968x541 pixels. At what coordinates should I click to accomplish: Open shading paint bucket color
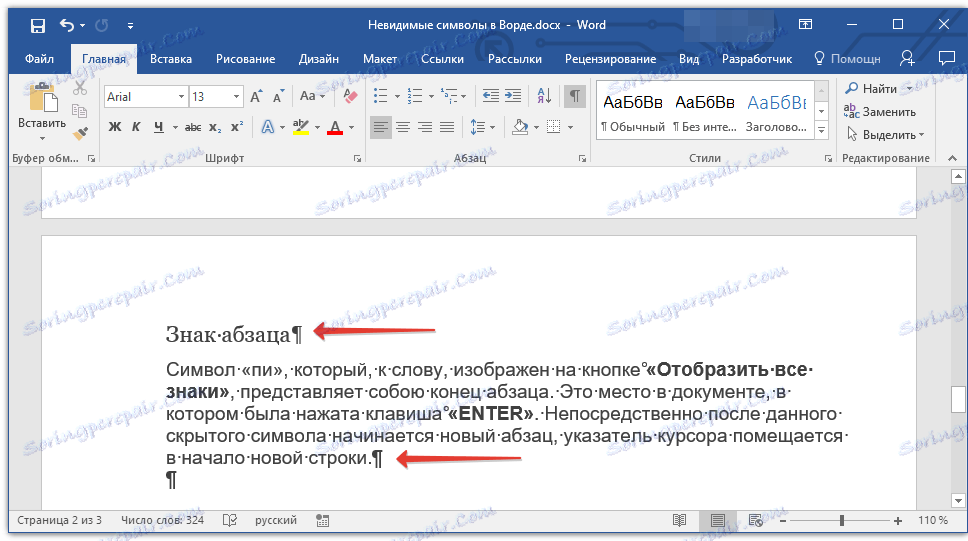[520, 127]
